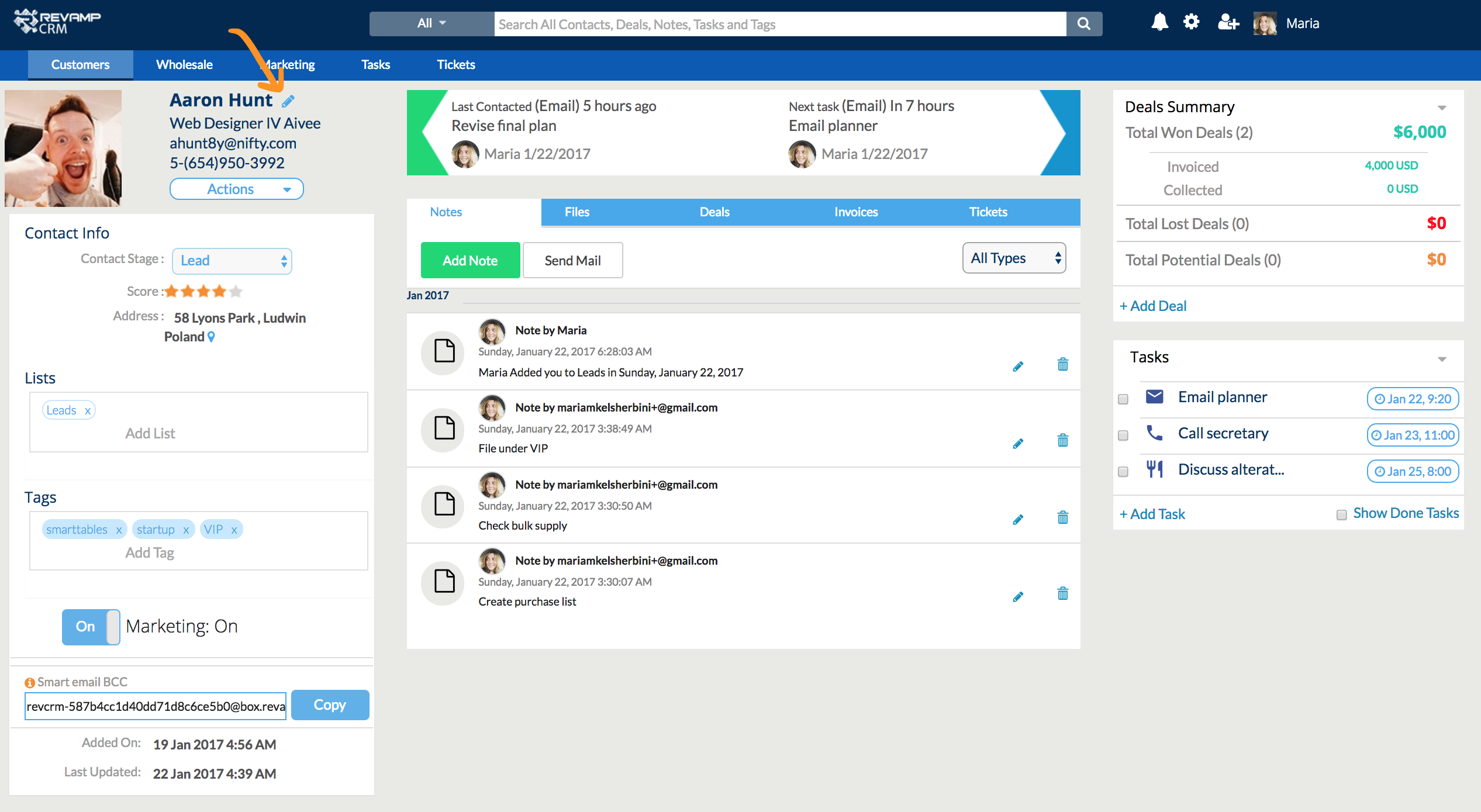Click the pencil icon beside Aaron Hunt

pos(288,102)
